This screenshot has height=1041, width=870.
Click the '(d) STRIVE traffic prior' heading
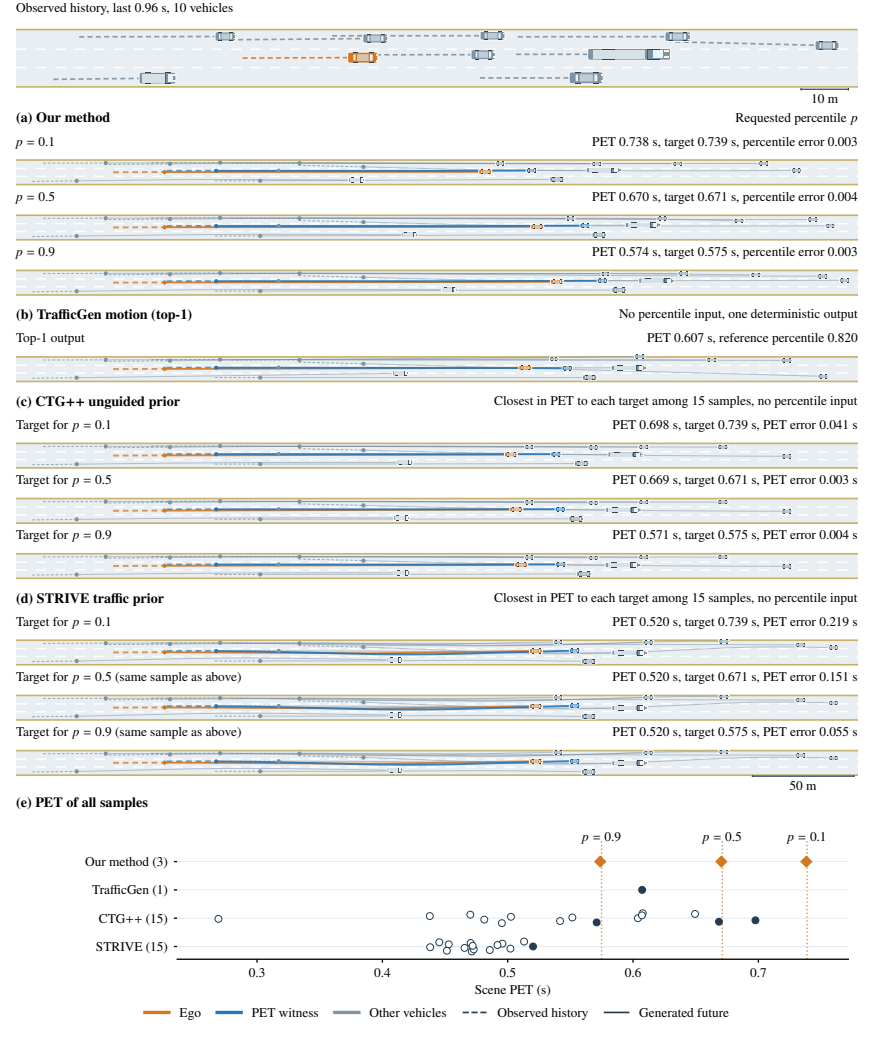coord(90,598)
